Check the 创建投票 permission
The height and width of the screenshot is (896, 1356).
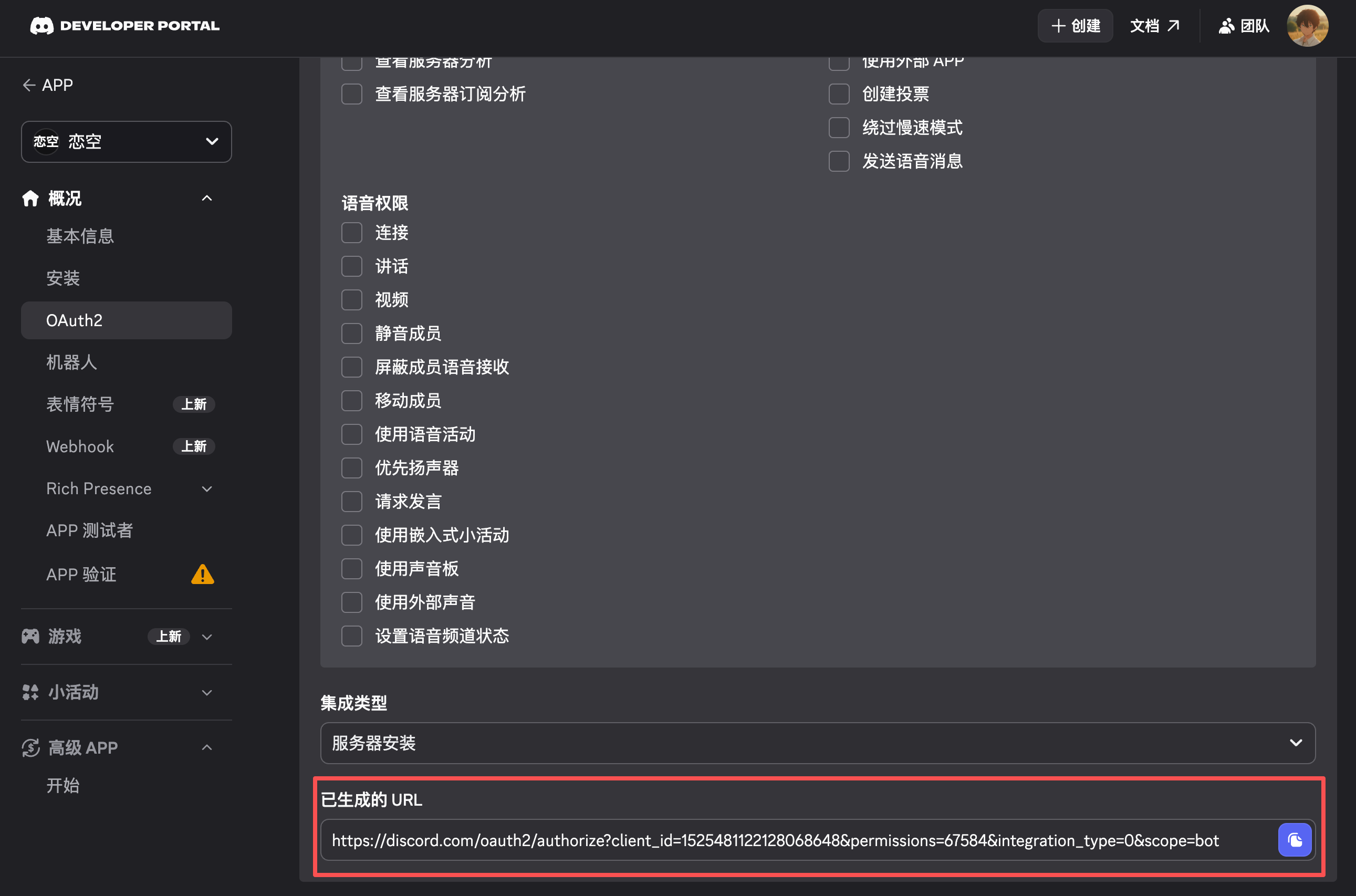point(839,93)
